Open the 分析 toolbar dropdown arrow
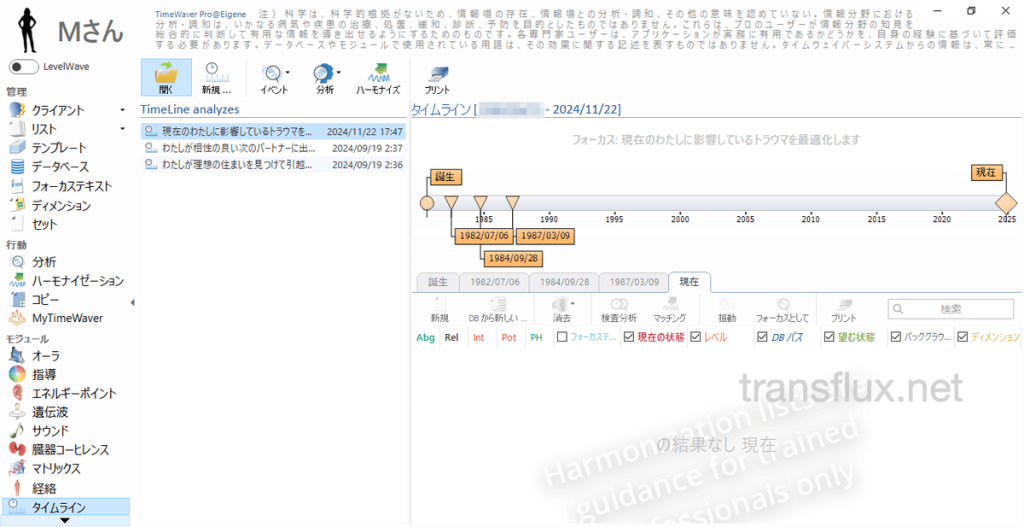The image size is (1024, 527). pyautogui.click(x=338, y=72)
